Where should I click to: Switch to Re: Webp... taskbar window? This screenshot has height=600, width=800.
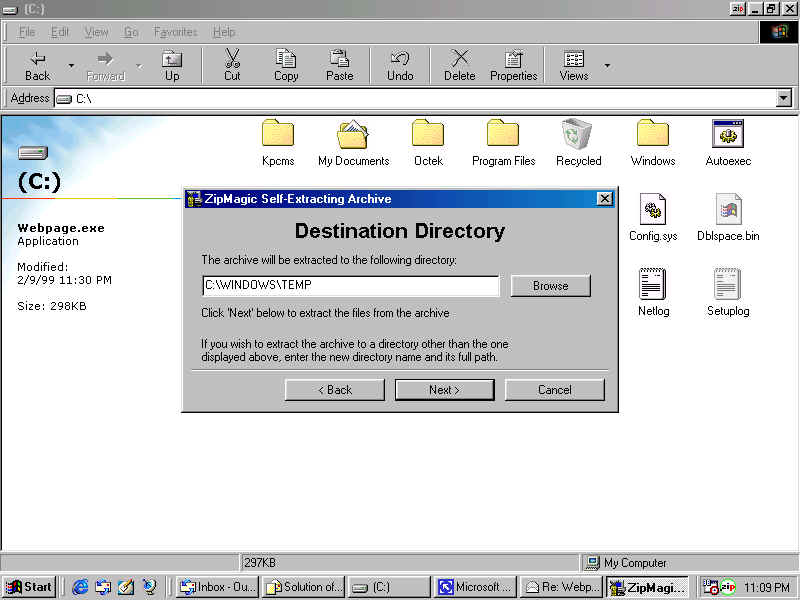coord(562,587)
